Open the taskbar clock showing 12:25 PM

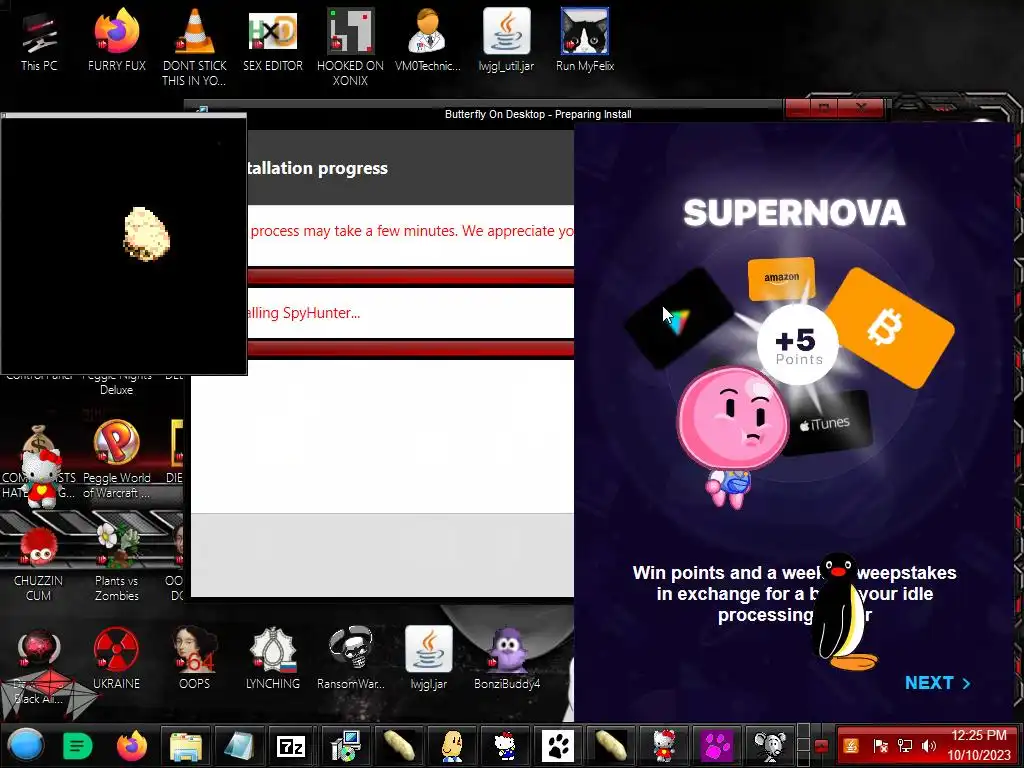(x=978, y=745)
